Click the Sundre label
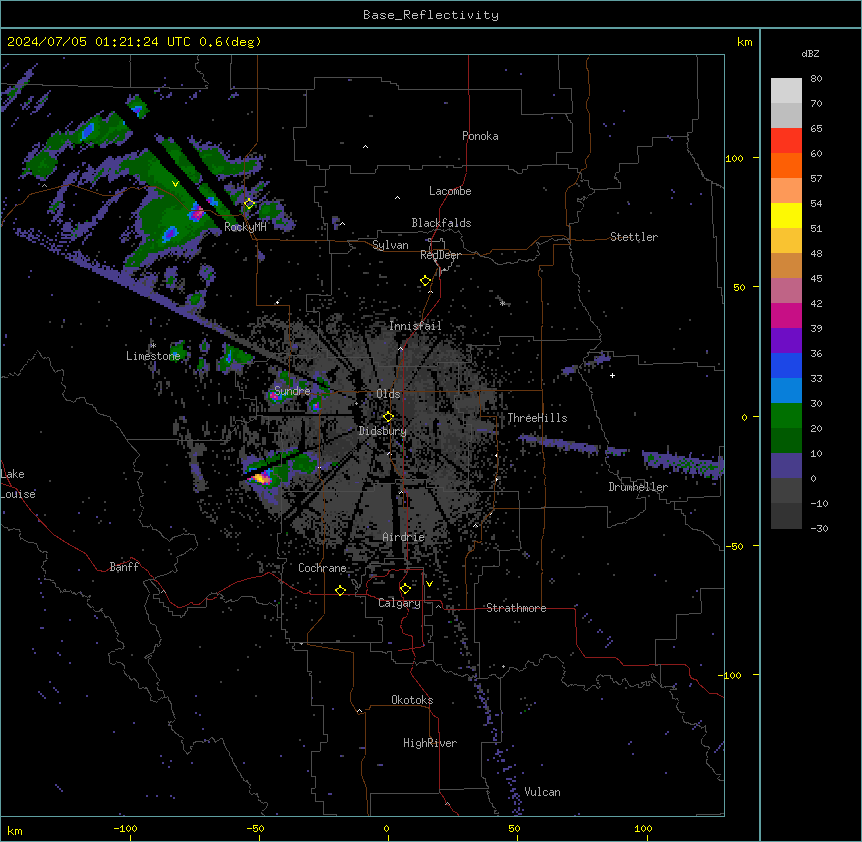The image size is (862, 842). coord(292,391)
